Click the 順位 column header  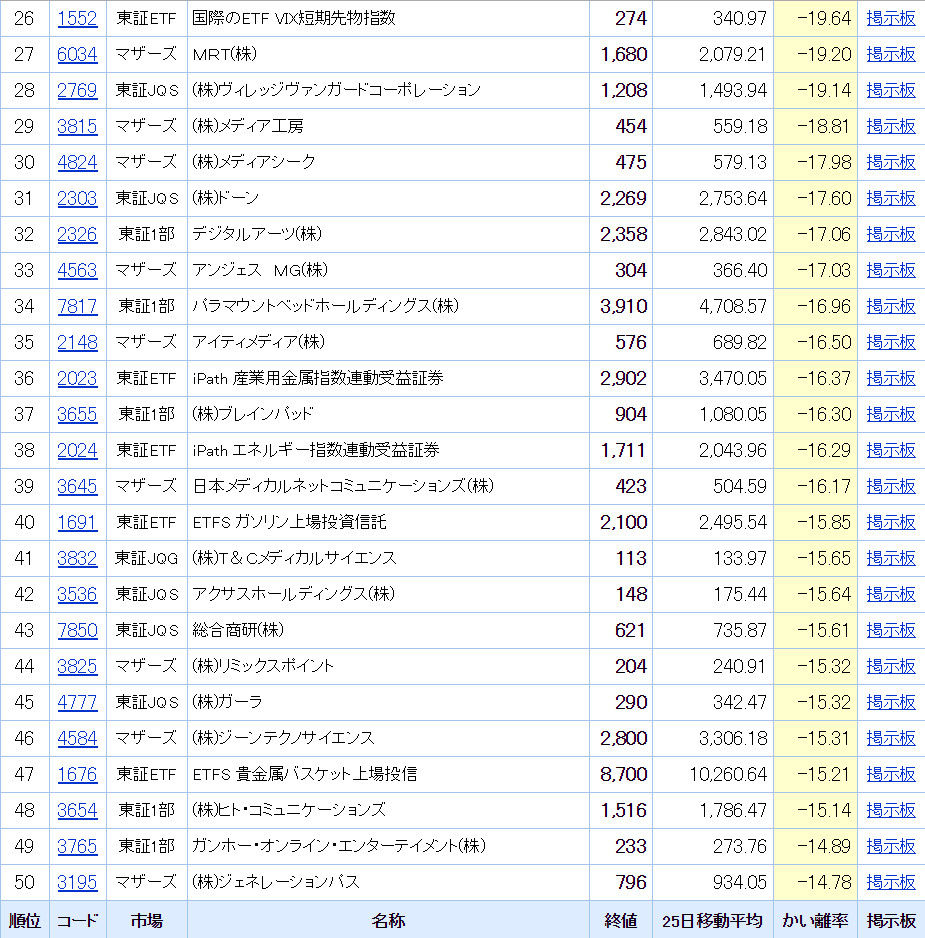point(25,920)
